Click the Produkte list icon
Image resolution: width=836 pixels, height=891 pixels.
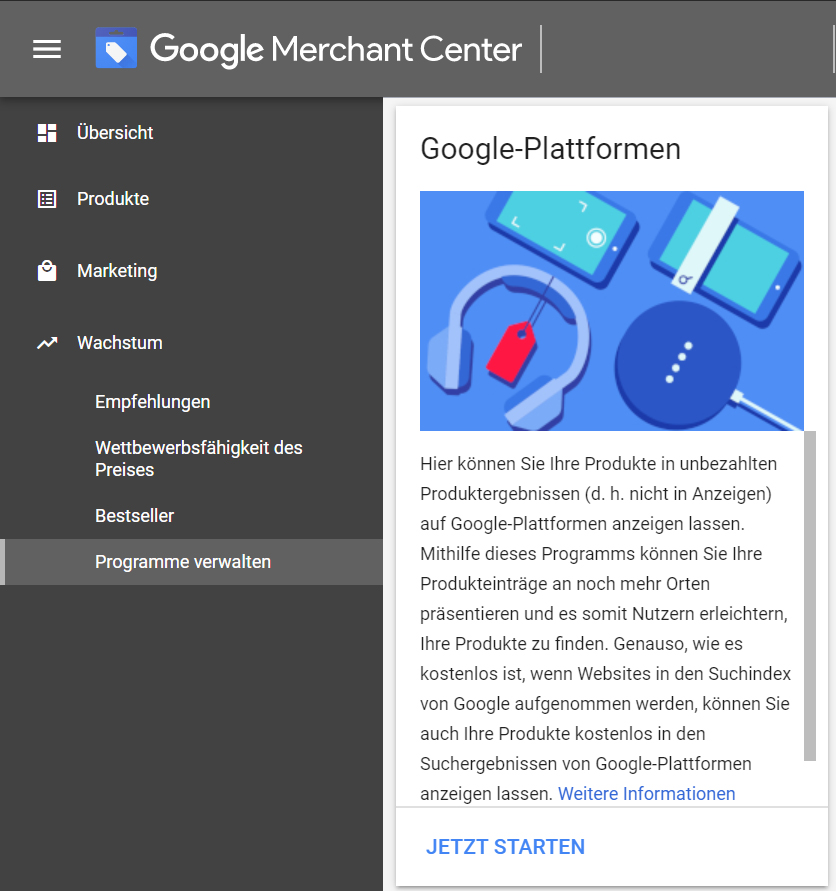(x=47, y=199)
